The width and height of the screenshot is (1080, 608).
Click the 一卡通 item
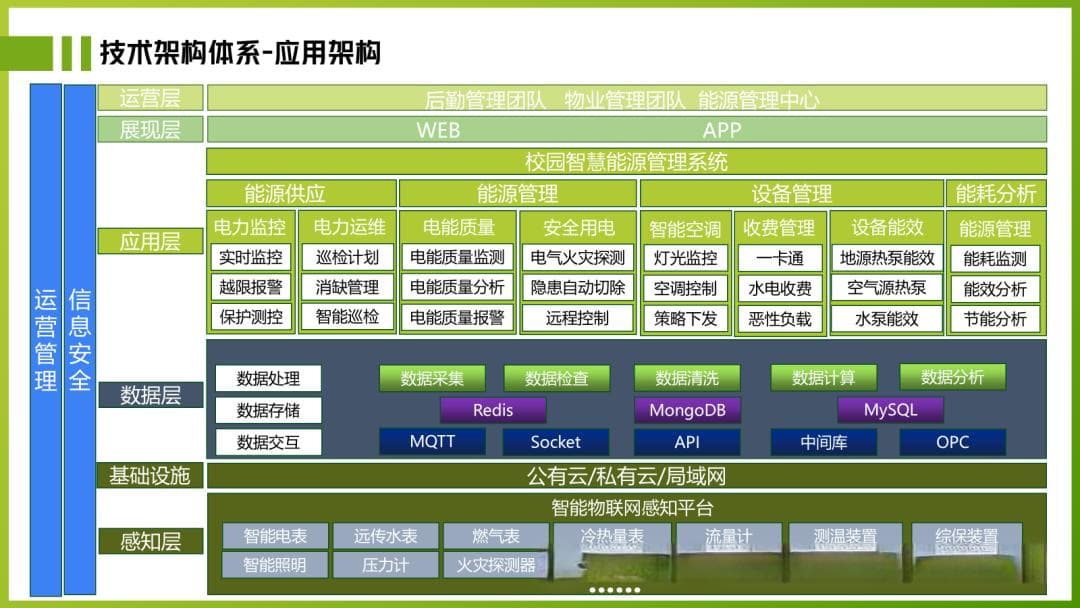click(780, 258)
